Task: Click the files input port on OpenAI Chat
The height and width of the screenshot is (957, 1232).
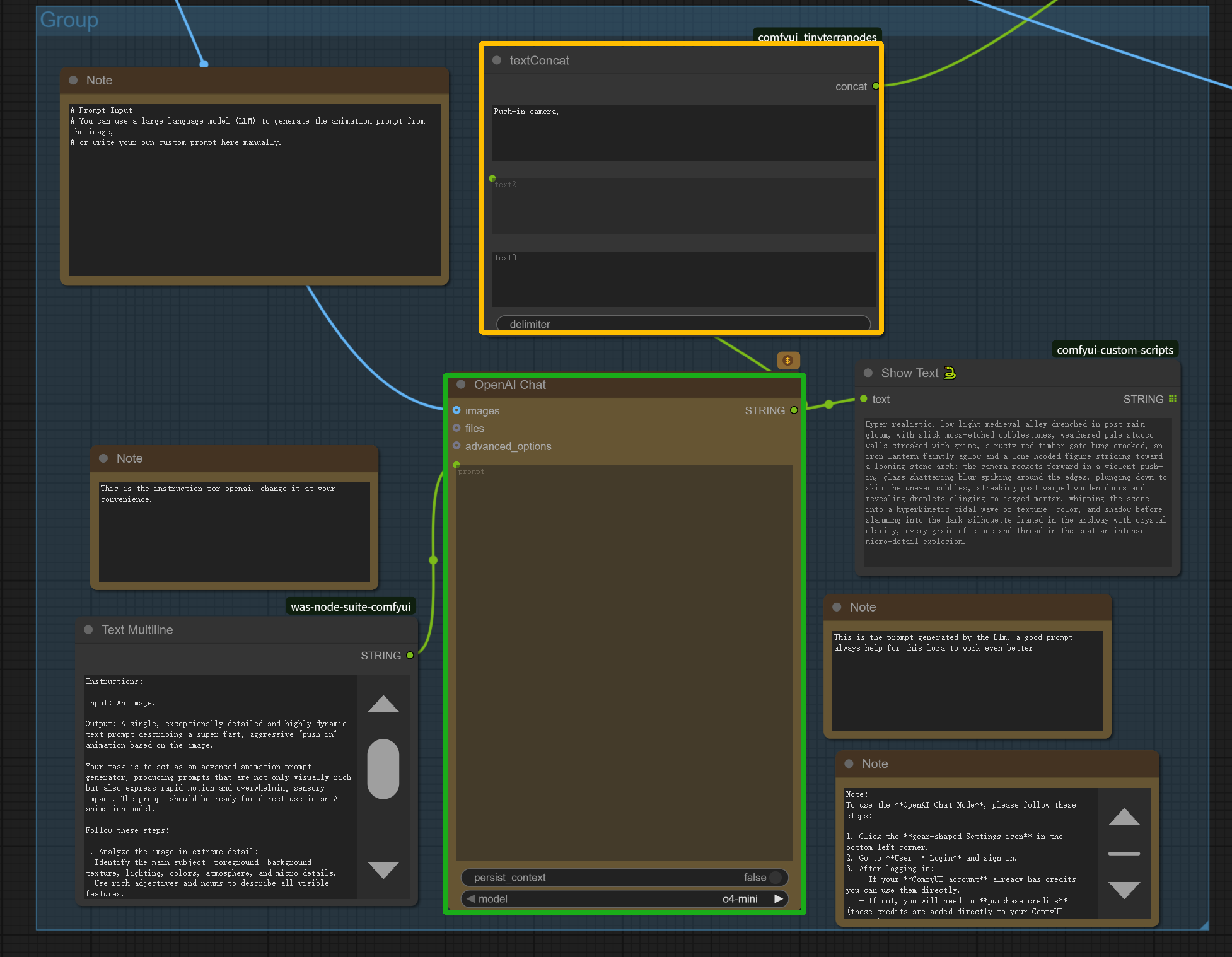Action: point(456,428)
